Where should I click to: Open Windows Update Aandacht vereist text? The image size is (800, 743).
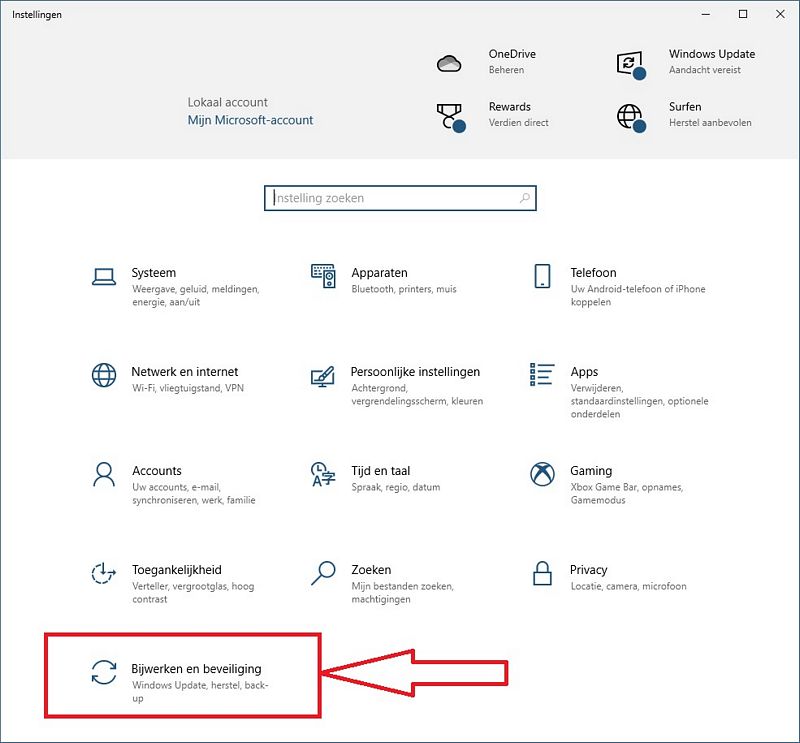pos(705,70)
